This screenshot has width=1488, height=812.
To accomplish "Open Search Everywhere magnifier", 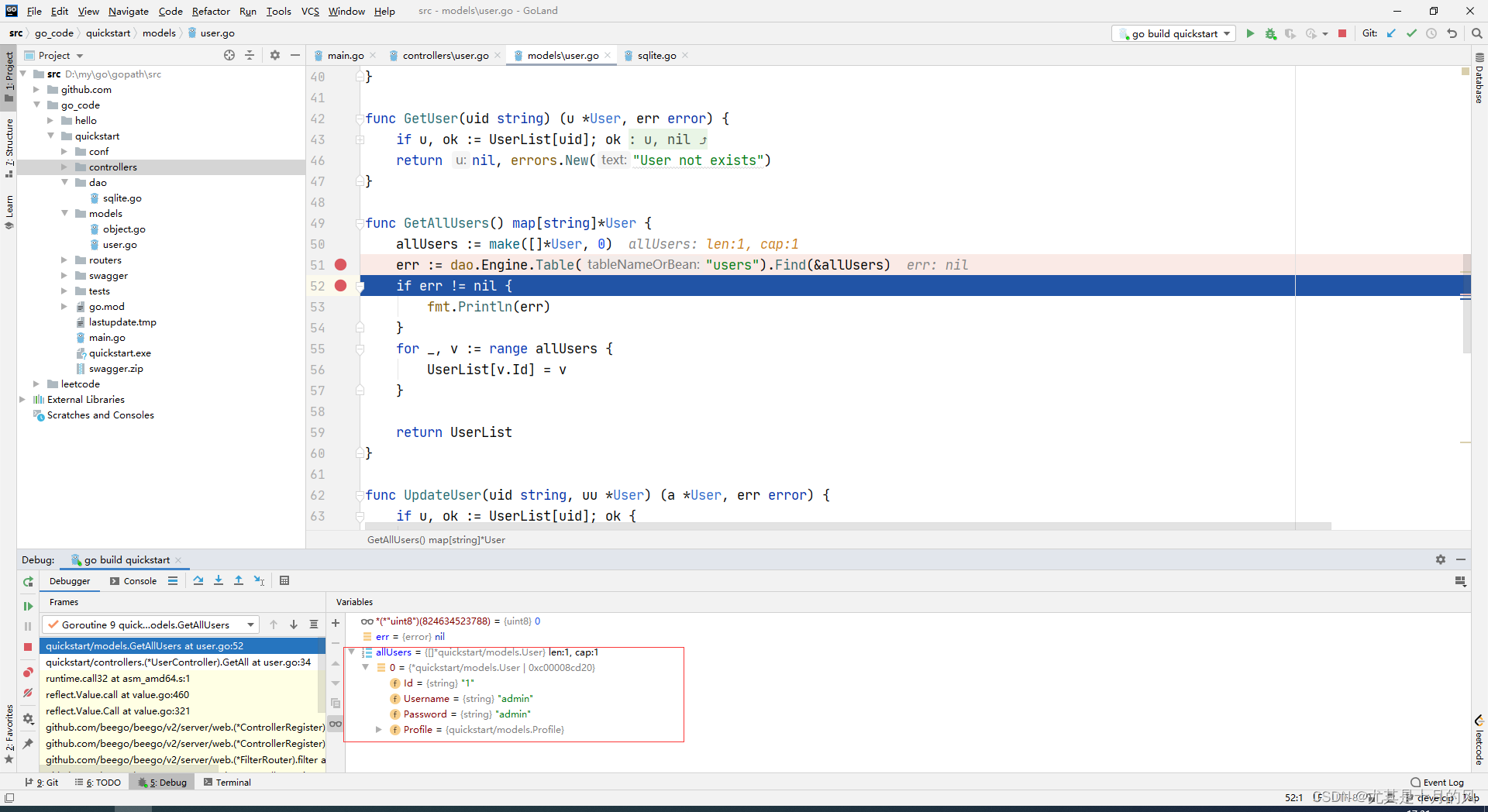I will [1476, 33].
